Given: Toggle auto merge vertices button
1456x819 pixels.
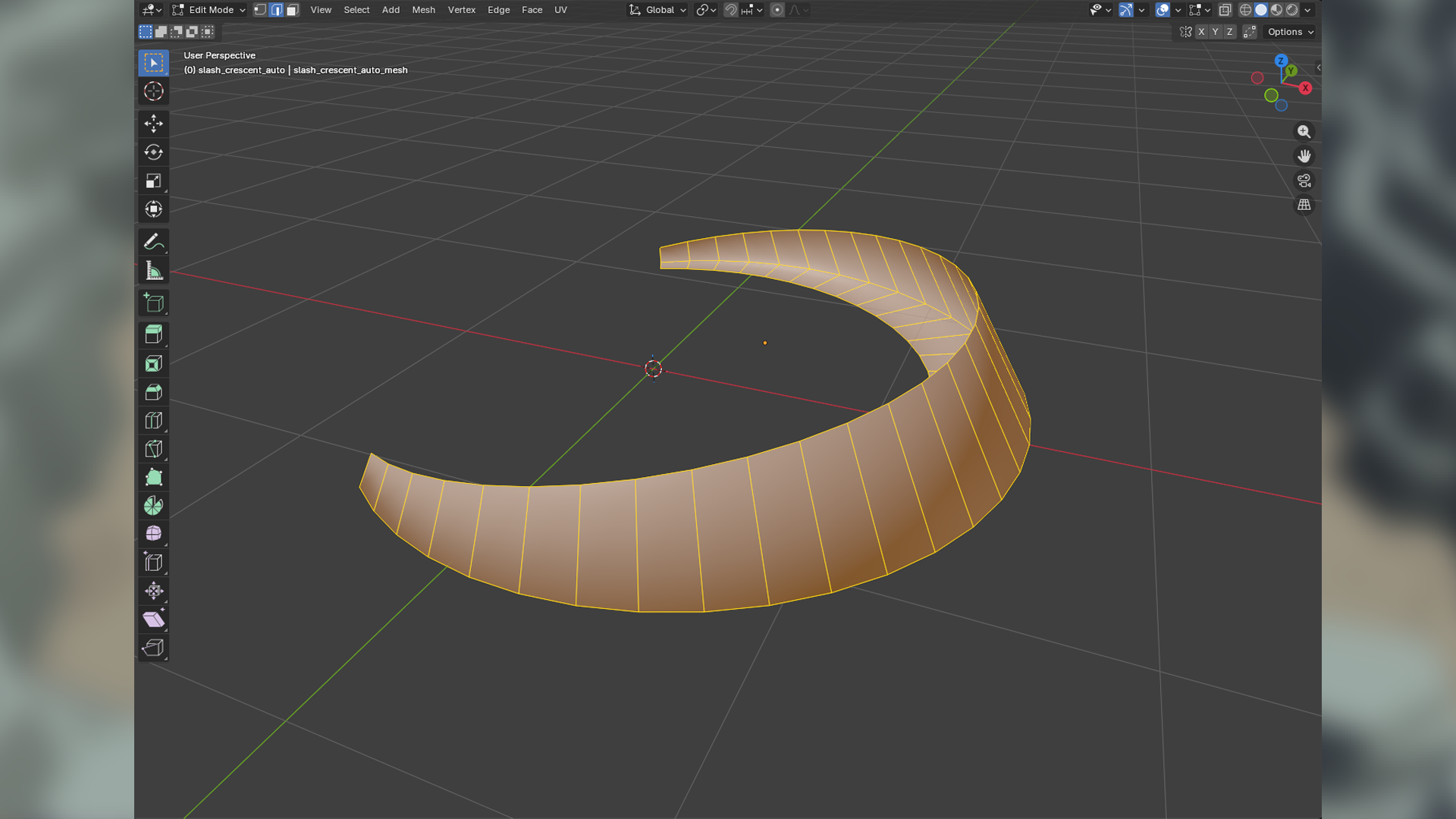Looking at the screenshot, I should pyautogui.click(x=1250, y=32).
